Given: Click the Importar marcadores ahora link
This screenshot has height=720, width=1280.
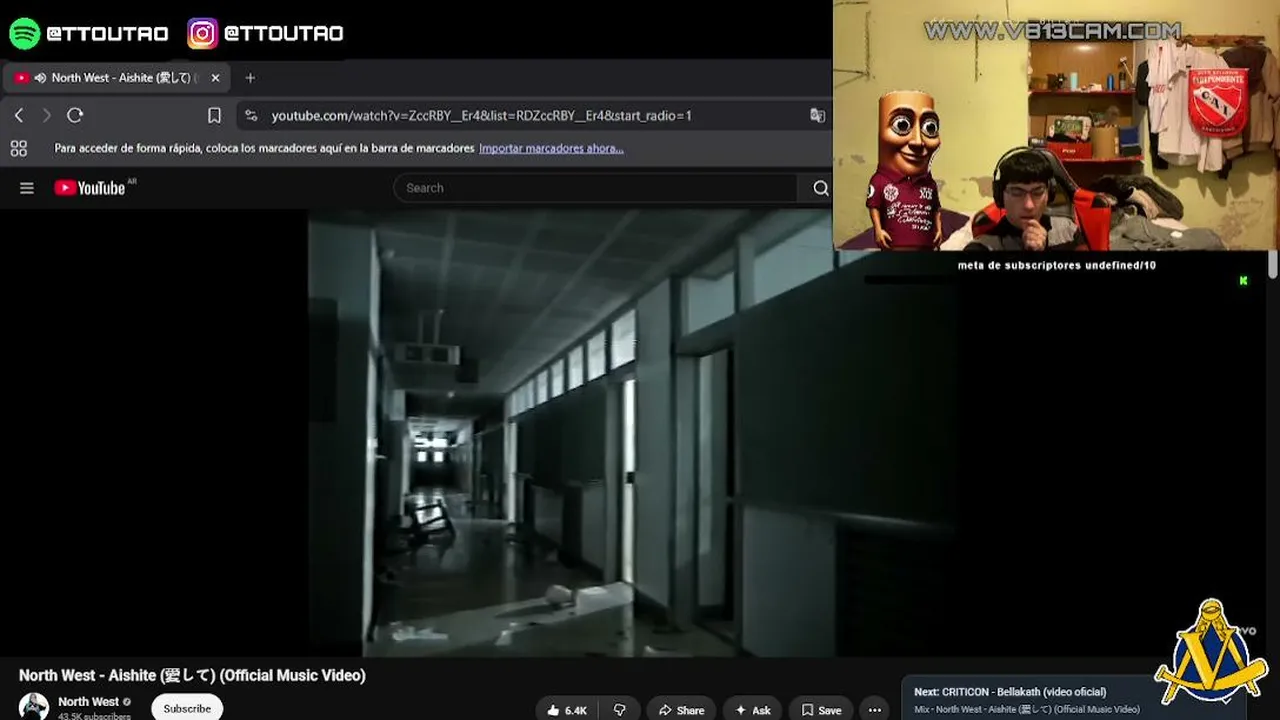Looking at the screenshot, I should [551, 148].
